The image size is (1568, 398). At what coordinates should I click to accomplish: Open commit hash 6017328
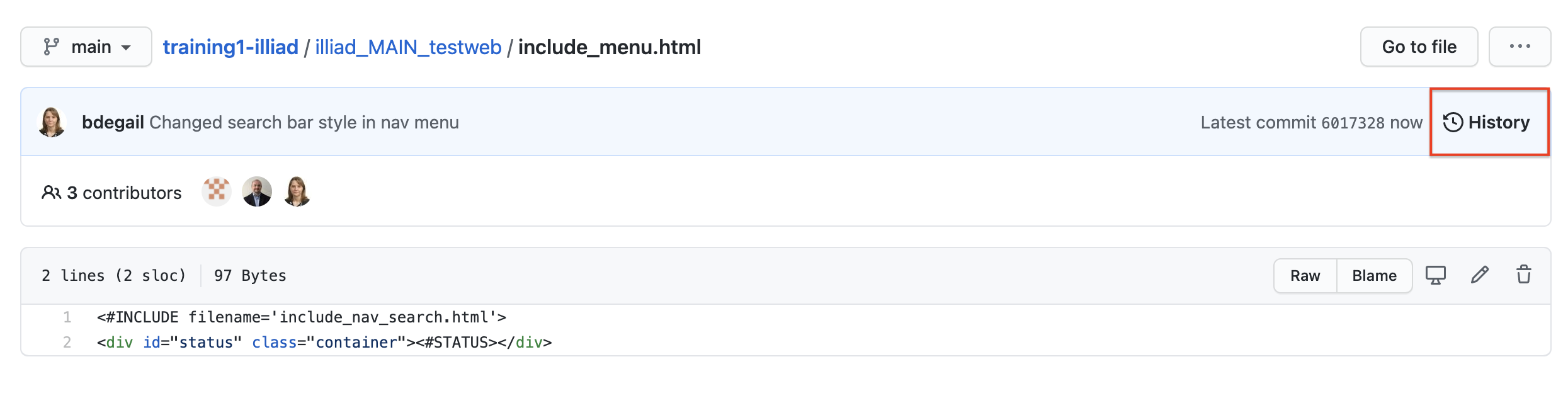1353,123
